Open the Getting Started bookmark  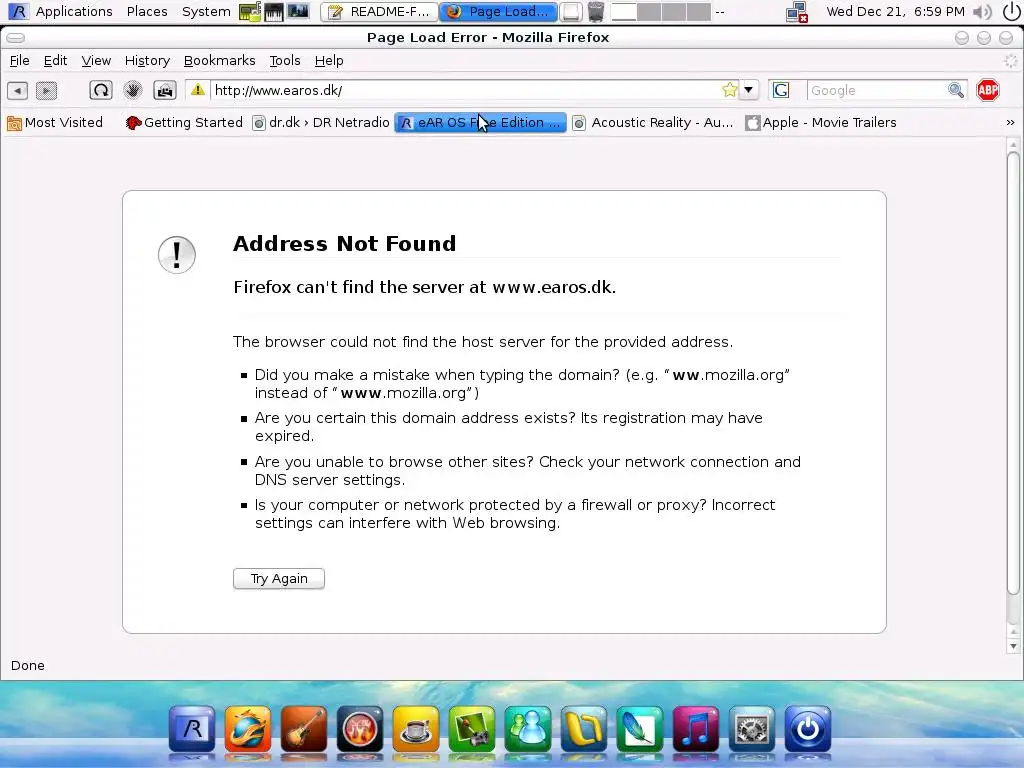point(184,123)
